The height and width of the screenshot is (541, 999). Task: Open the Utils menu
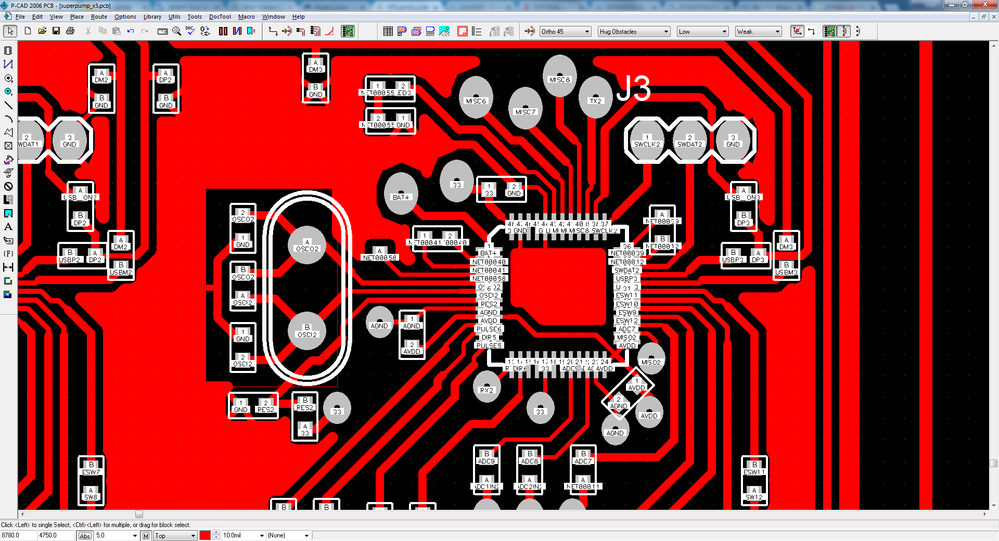click(x=175, y=17)
